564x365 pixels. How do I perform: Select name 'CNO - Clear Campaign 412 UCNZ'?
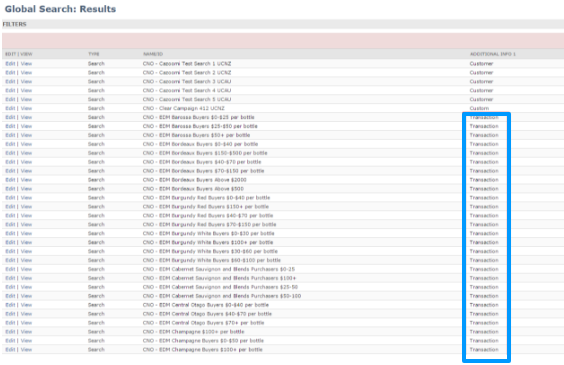click(x=184, y=108)
